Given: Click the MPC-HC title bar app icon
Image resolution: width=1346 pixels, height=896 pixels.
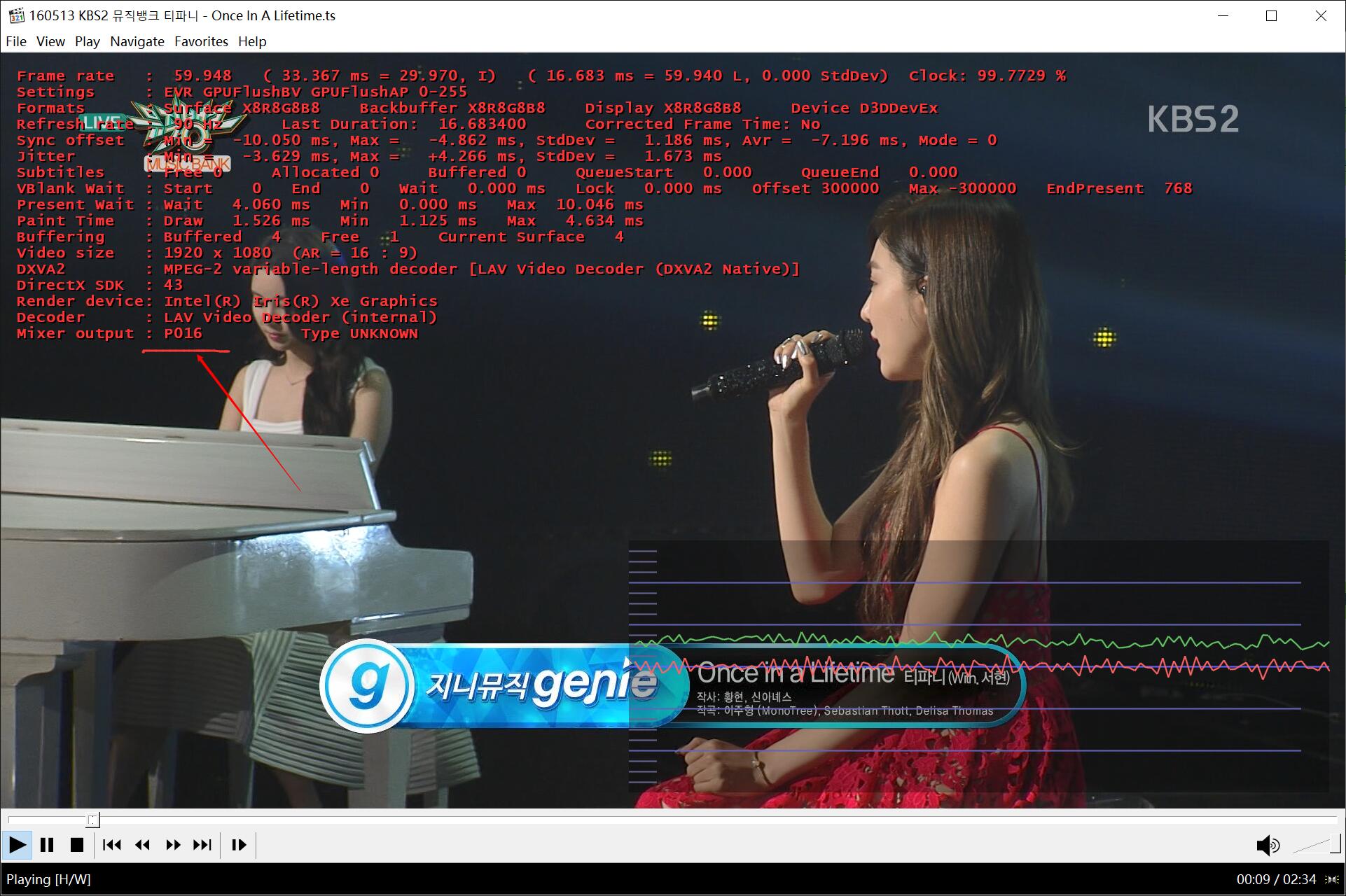Looking at the screenshot, I should 15,15.
